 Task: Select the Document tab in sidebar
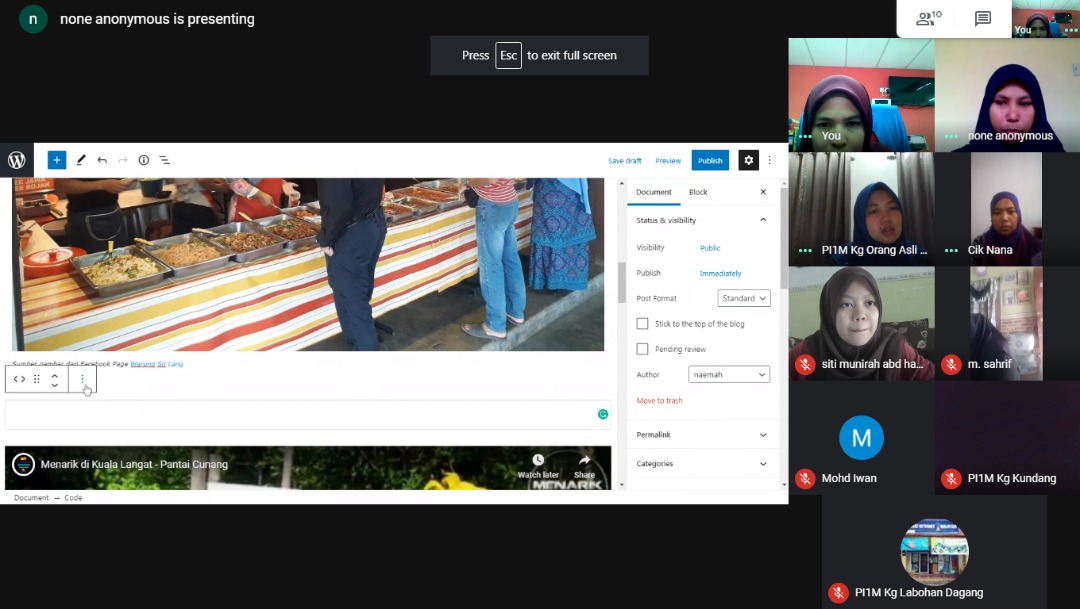click(654, 192)
